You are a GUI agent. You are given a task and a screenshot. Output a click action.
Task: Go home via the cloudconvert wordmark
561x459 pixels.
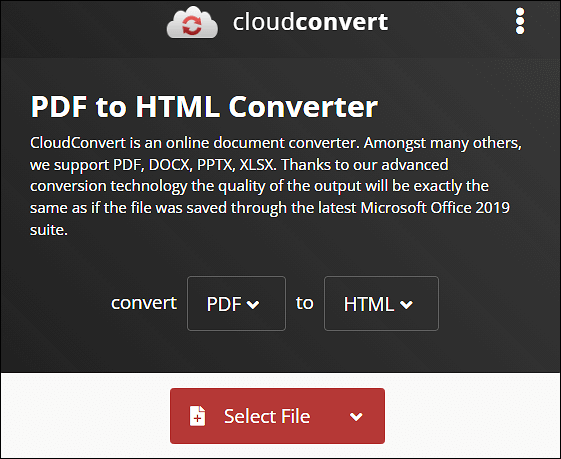click(x=310, y=22)
